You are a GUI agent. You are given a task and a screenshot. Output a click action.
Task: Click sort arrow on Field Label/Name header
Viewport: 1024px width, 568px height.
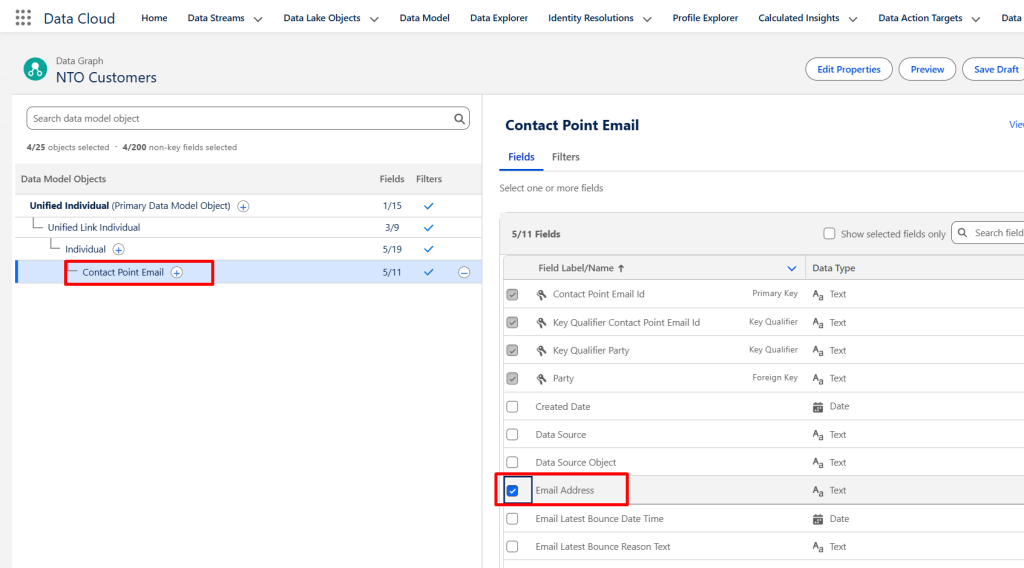(x=621, y=268)
